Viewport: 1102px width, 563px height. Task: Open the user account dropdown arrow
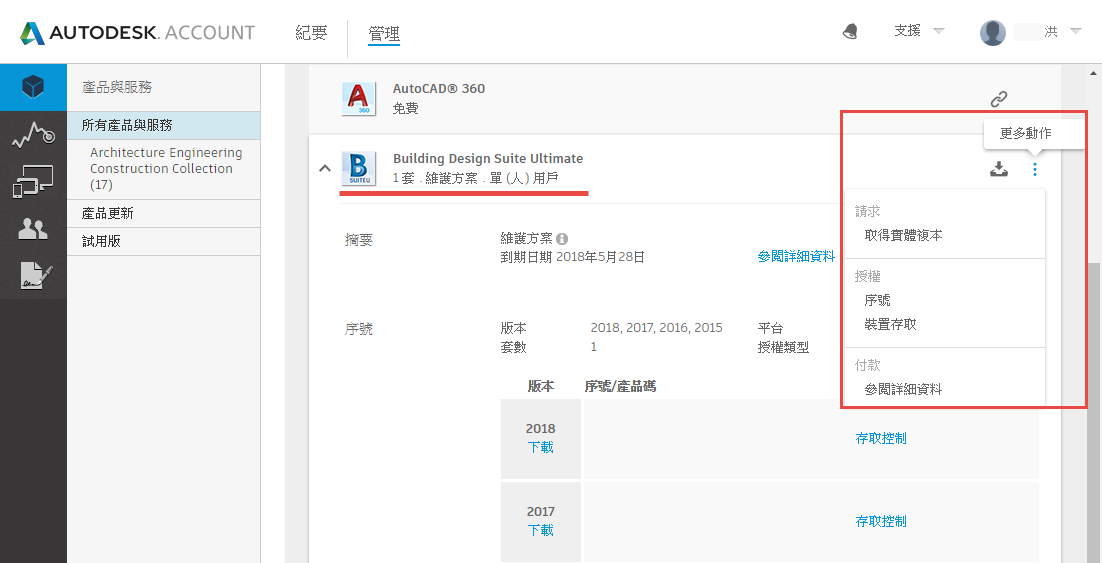tap(1075, 31)
